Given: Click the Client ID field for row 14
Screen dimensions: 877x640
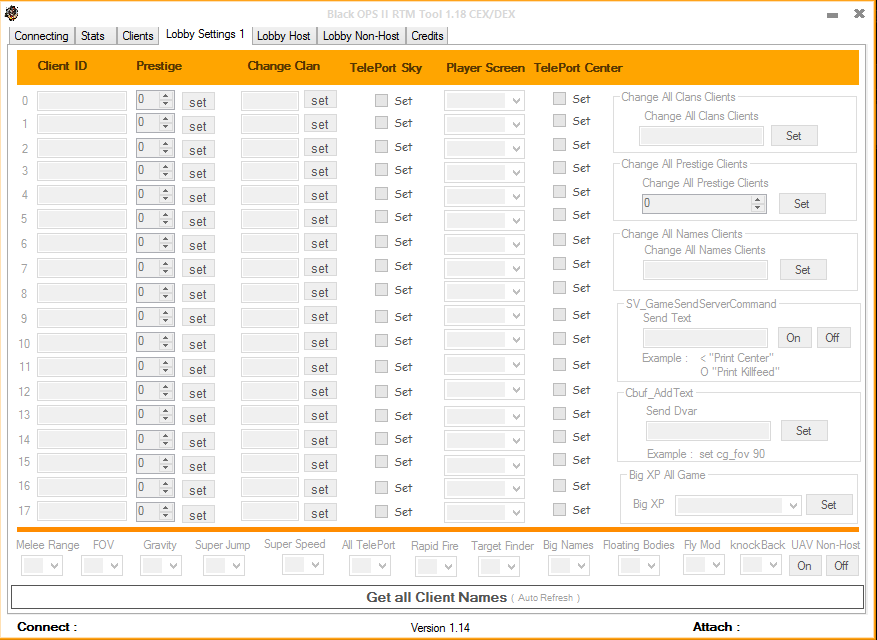Looking at the screenshot, I should [82, 440].
